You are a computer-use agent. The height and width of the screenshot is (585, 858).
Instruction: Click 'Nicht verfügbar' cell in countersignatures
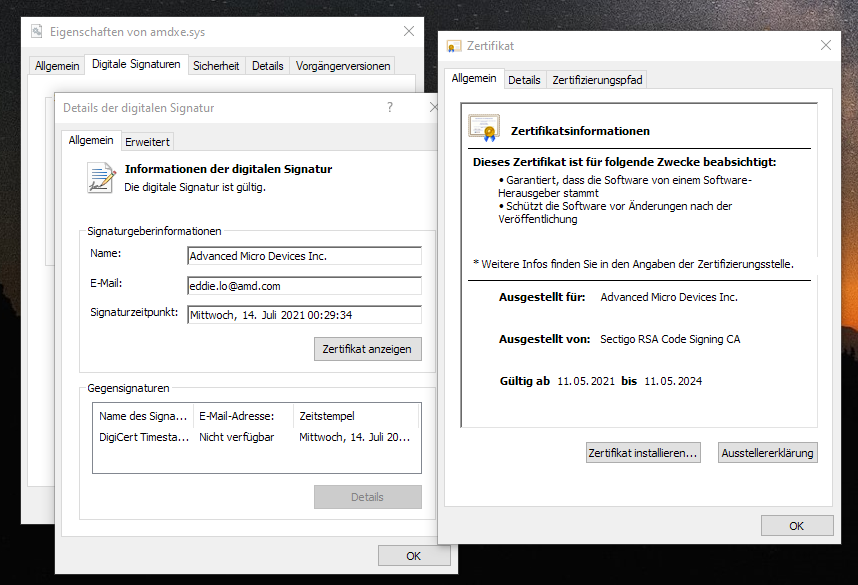[236, 437]
